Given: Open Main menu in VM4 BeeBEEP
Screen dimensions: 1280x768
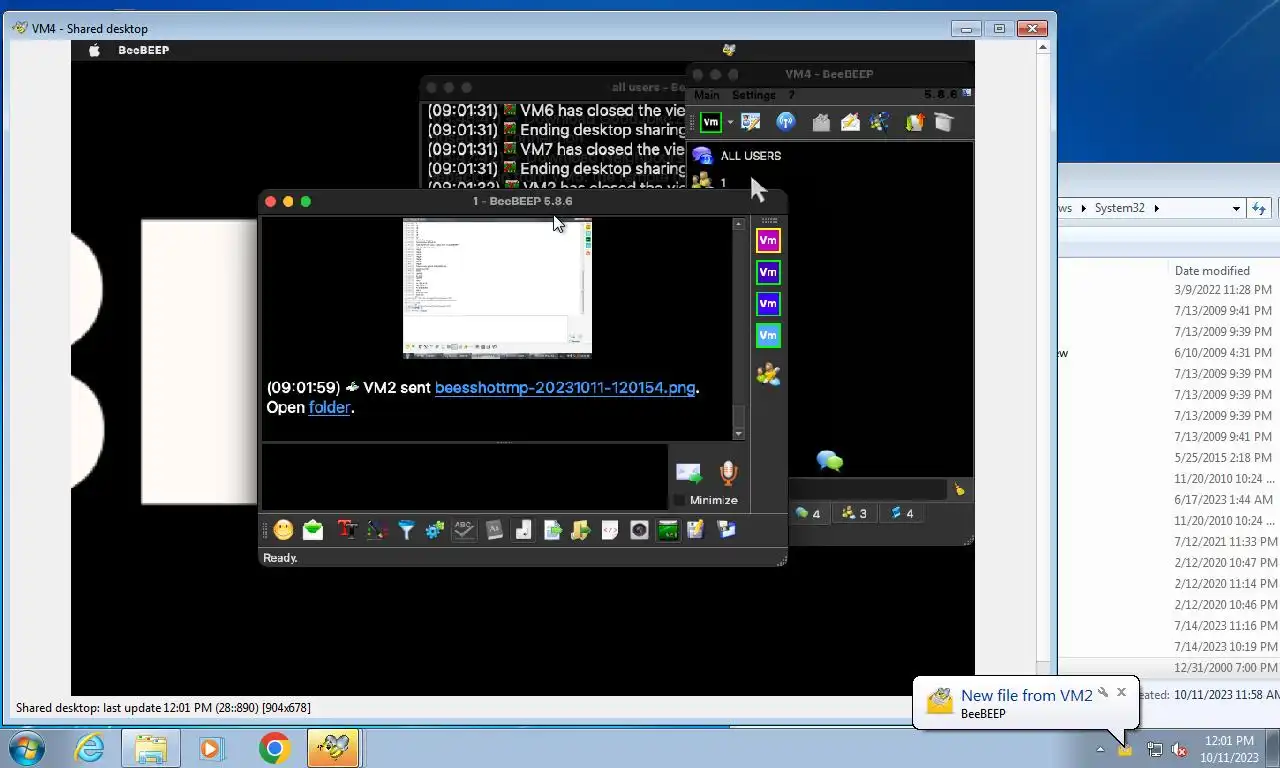Looking at the screenshot, I should pos(707,95).
